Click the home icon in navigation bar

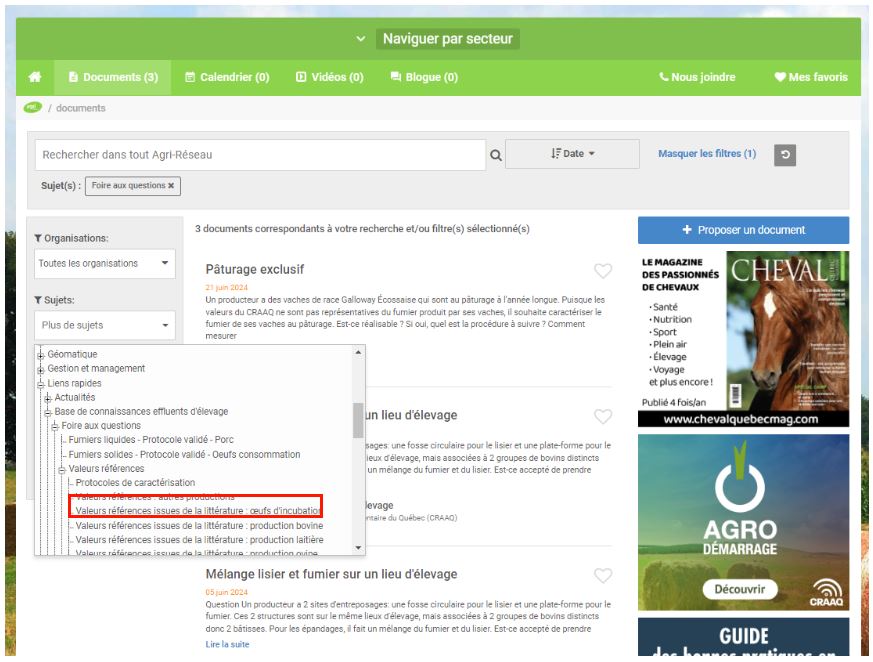click(x=35, y=77)
